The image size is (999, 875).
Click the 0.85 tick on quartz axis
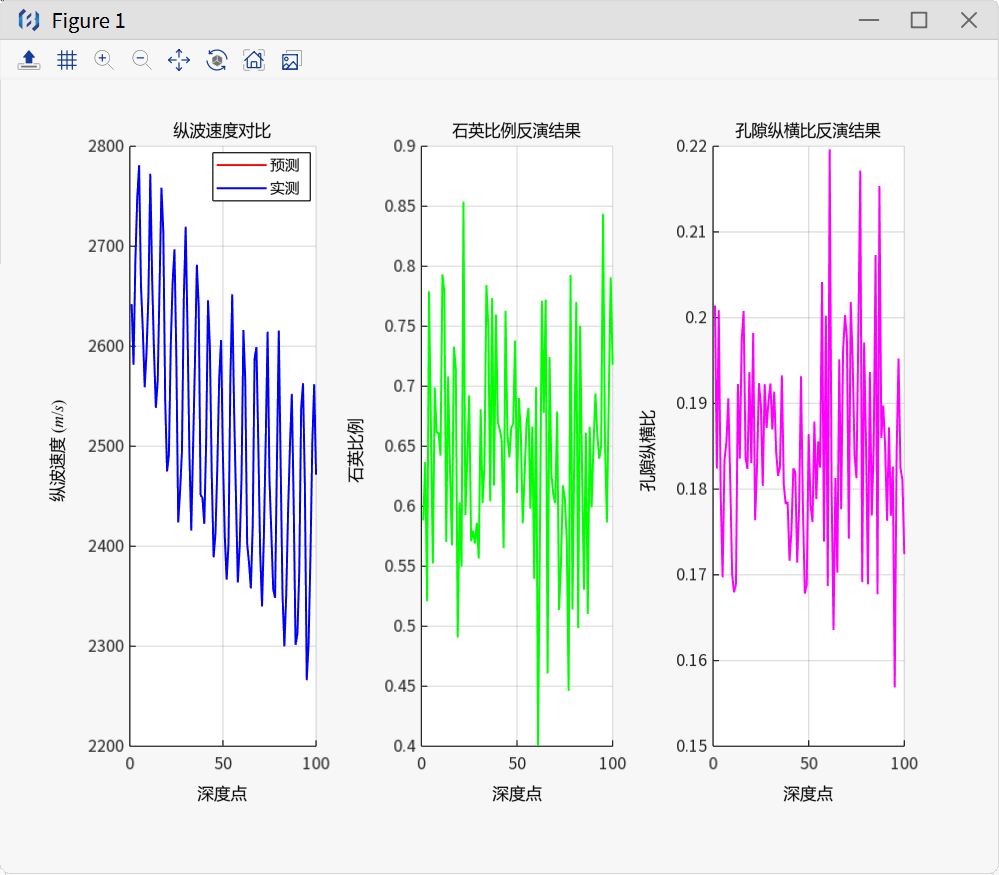tap(400, 206)
